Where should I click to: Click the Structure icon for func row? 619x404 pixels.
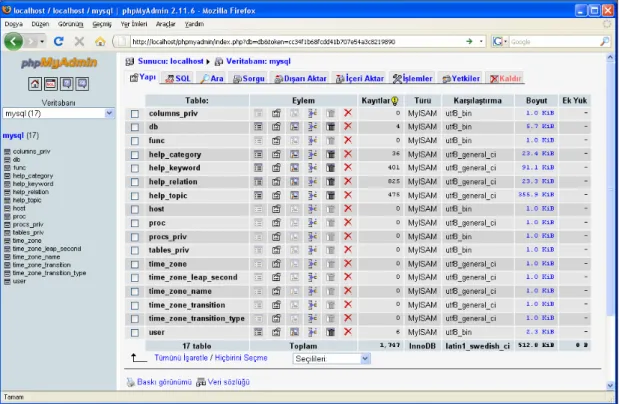pyautogui.click(x=276, y=141)
